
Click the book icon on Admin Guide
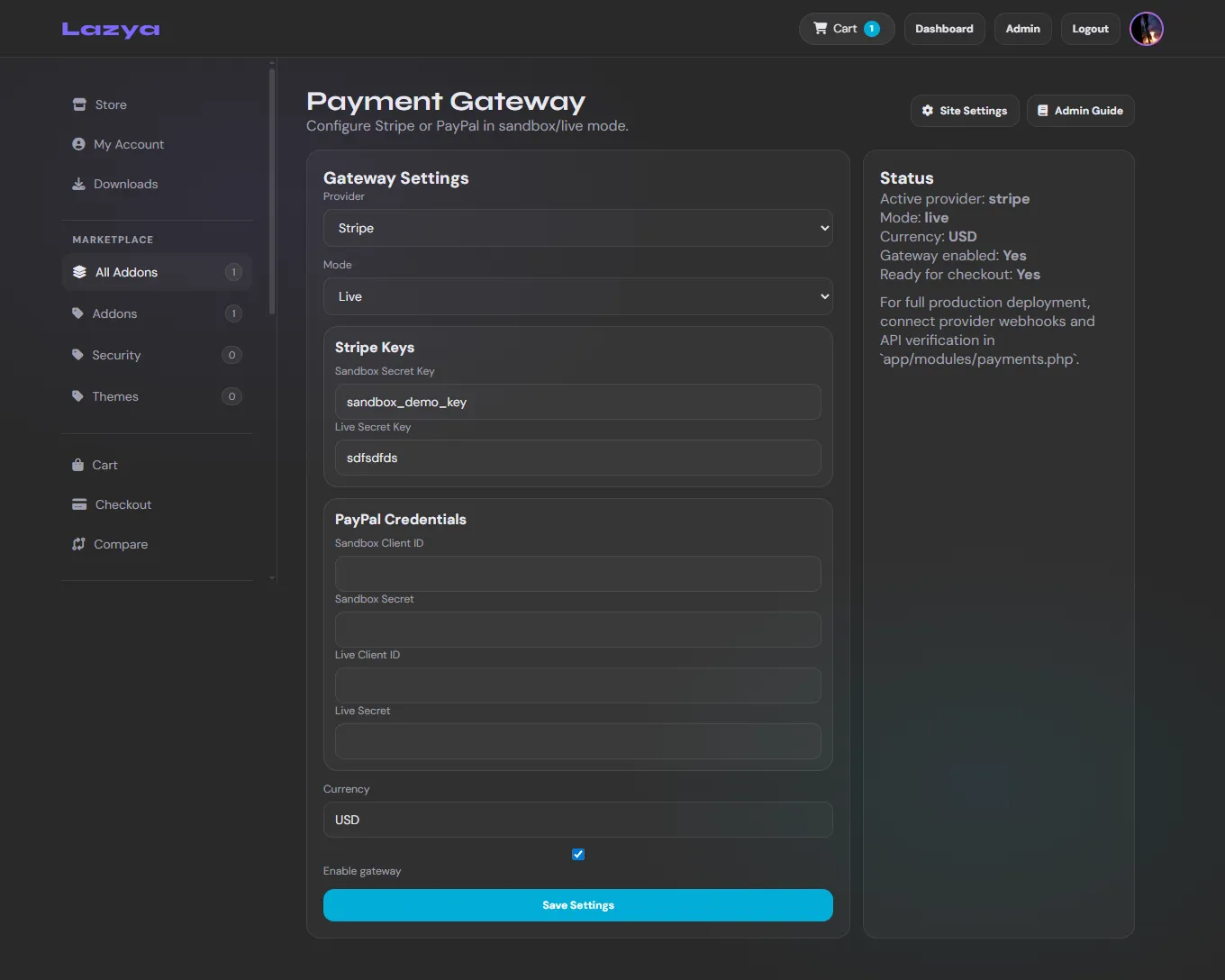[1043, 111]
